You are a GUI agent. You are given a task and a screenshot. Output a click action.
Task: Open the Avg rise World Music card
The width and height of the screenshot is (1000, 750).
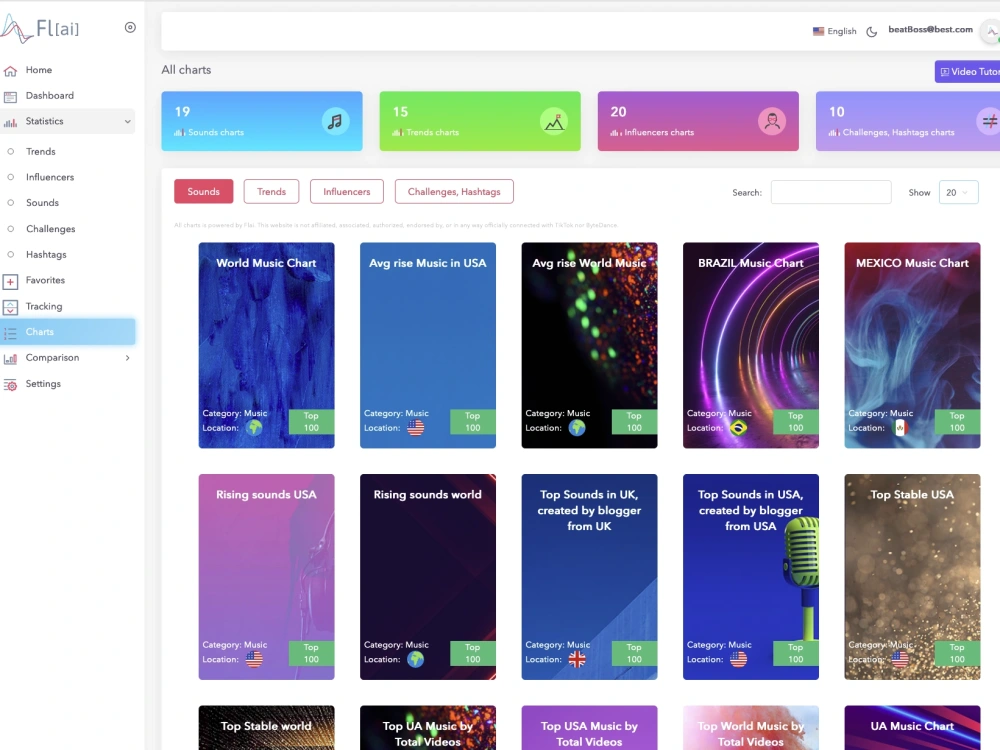pos(589,345)
